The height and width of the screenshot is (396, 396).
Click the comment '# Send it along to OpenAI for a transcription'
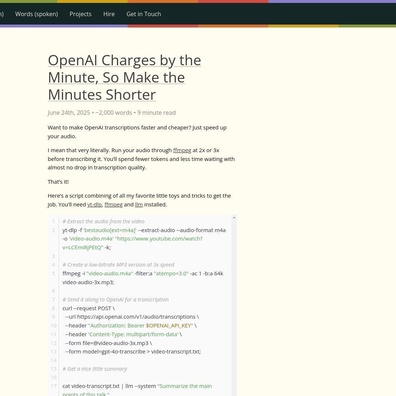(x=115, y=299)
